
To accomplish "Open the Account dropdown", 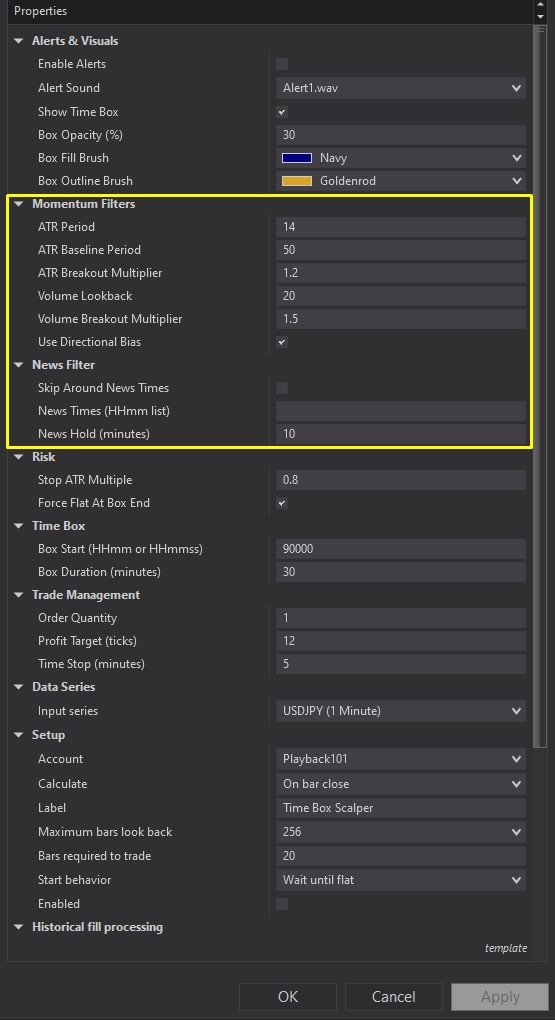I will [401, 759].
